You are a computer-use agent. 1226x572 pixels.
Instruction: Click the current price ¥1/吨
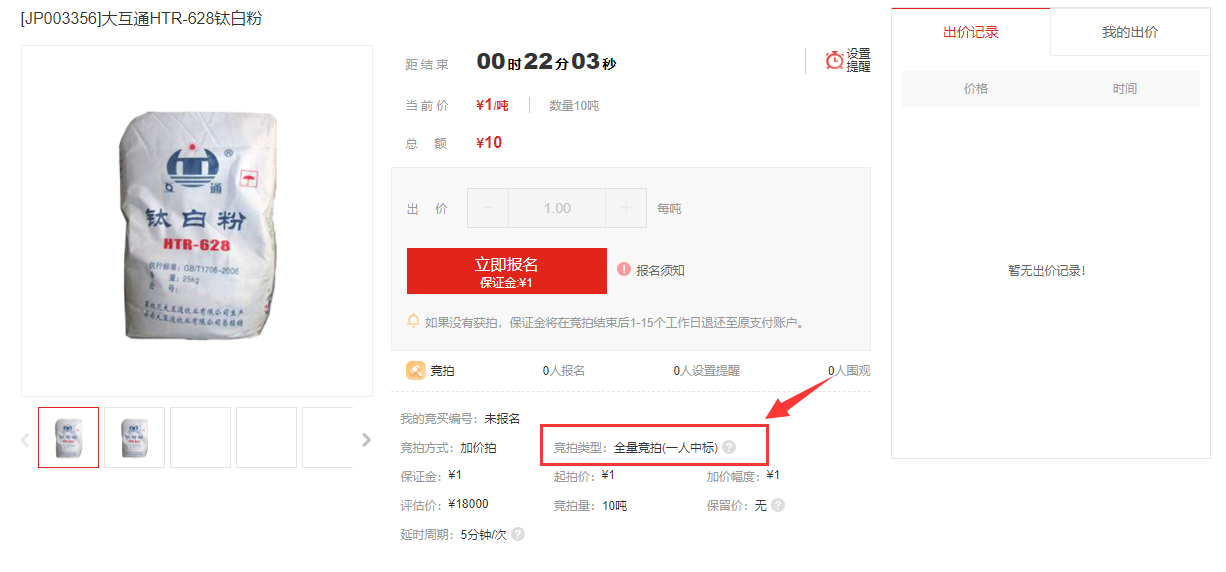(492, 105)
